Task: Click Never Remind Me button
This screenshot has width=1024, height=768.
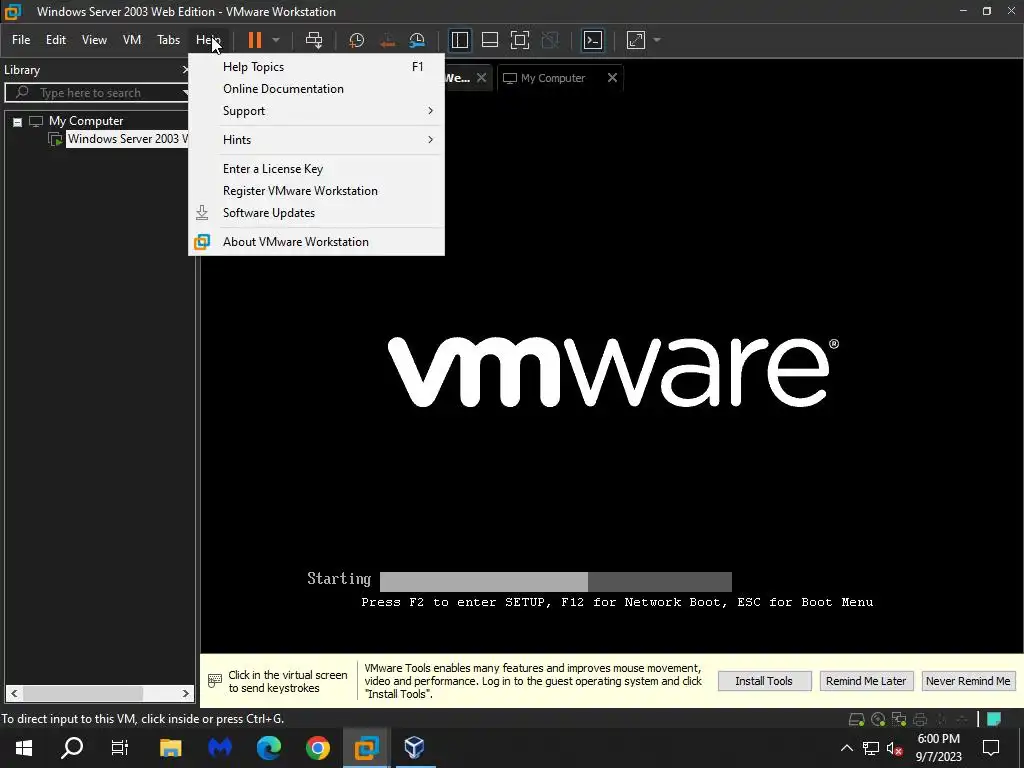Action: 968,681
